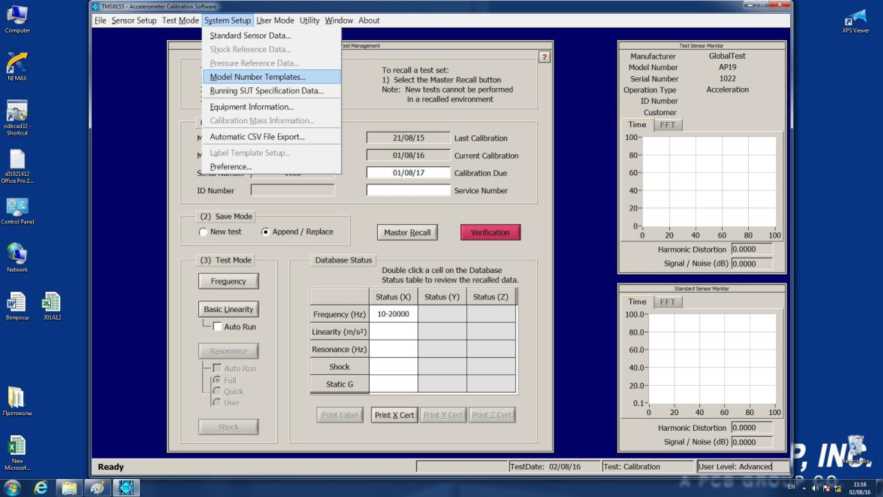Click the Windows Start button
The image size is (883, 497).
coord(13,488)
